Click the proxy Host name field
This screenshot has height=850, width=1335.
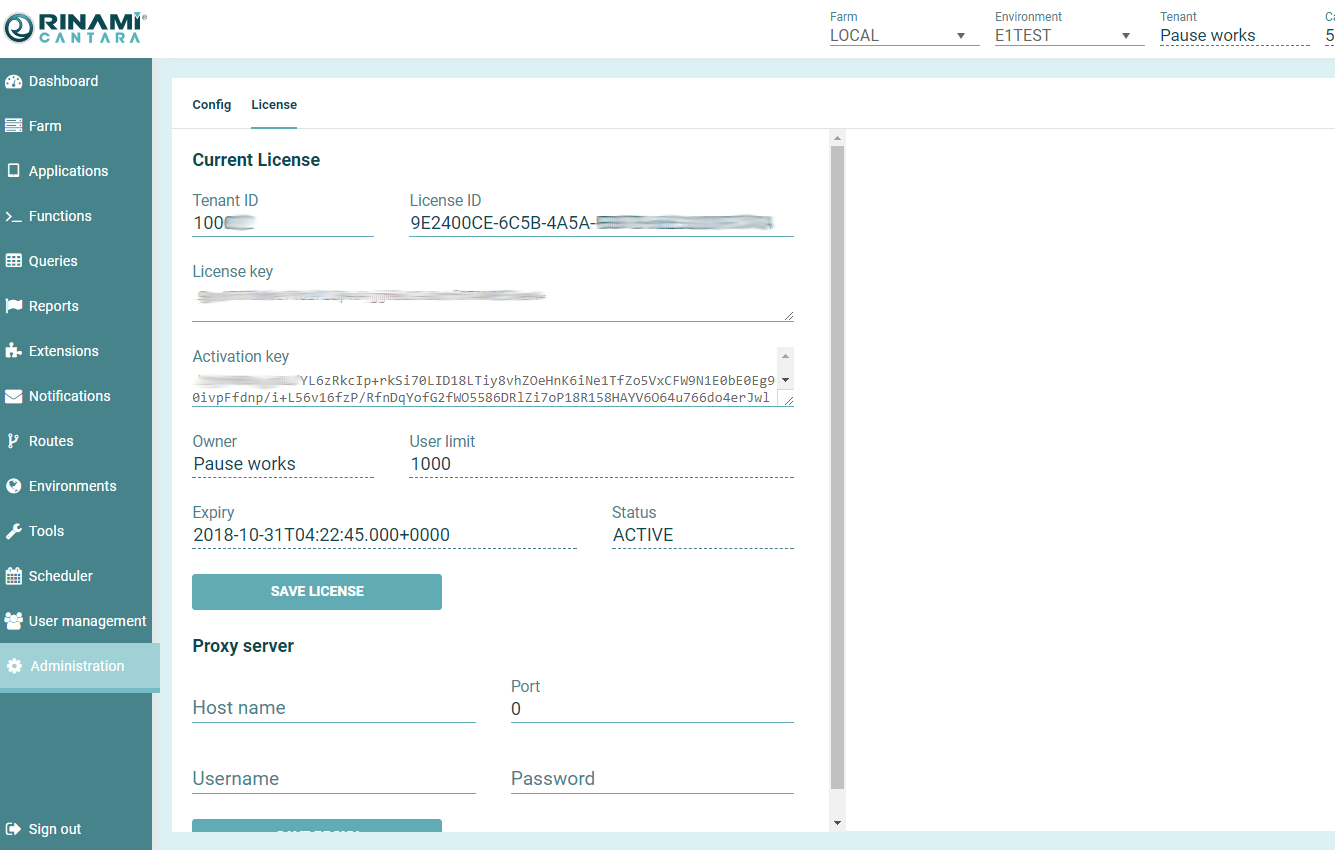pyautogui.click(x=333, y=708)
